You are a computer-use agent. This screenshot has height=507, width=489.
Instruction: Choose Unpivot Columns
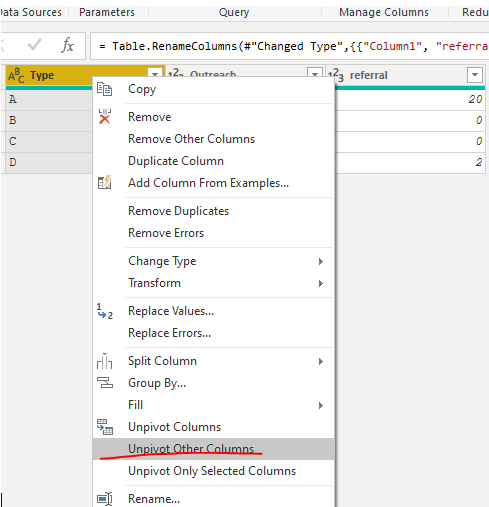click(213, 427)
